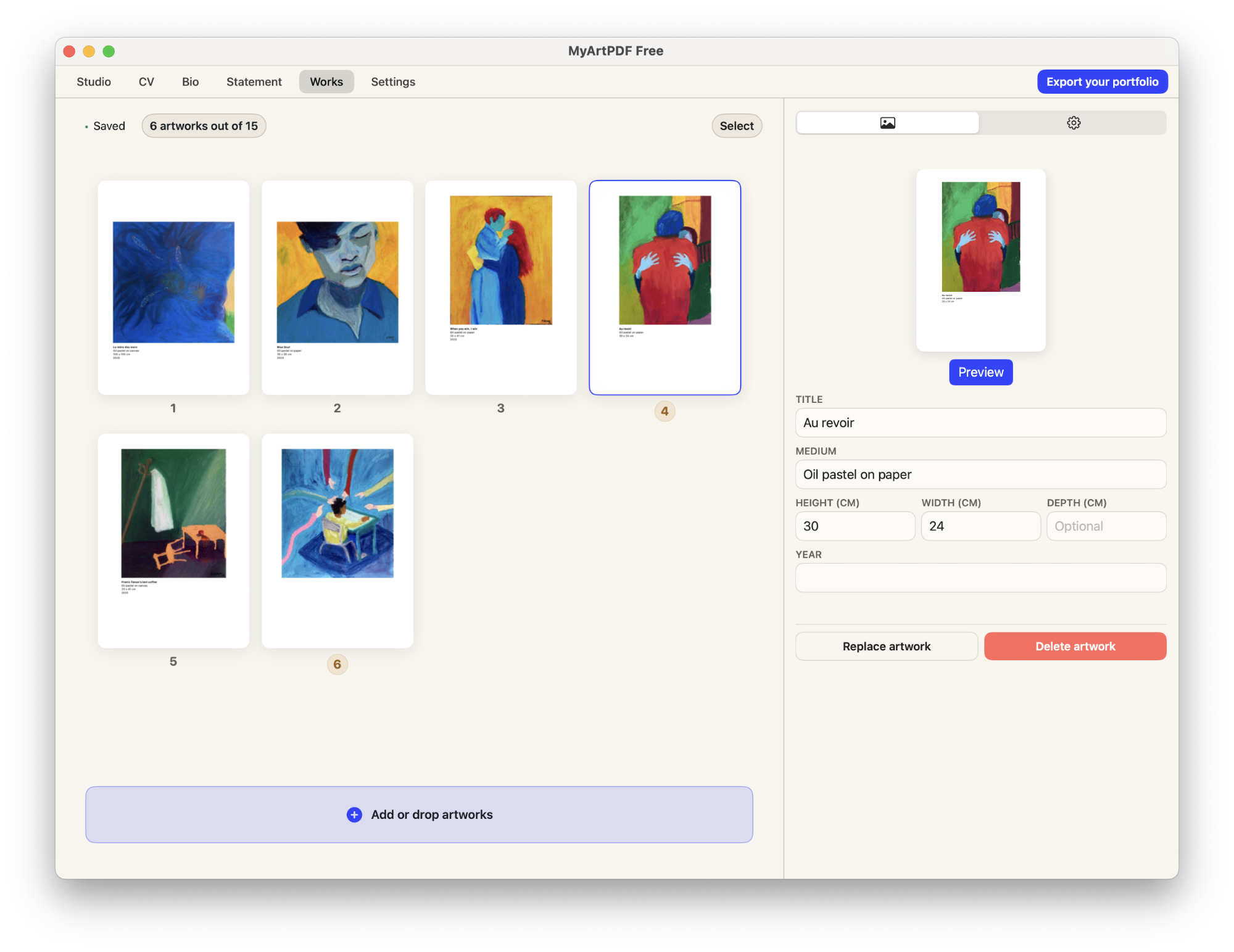Select the Au revoir artwork thumbnail
This screenshot has height=952, width=1234.
click(665, 287)
